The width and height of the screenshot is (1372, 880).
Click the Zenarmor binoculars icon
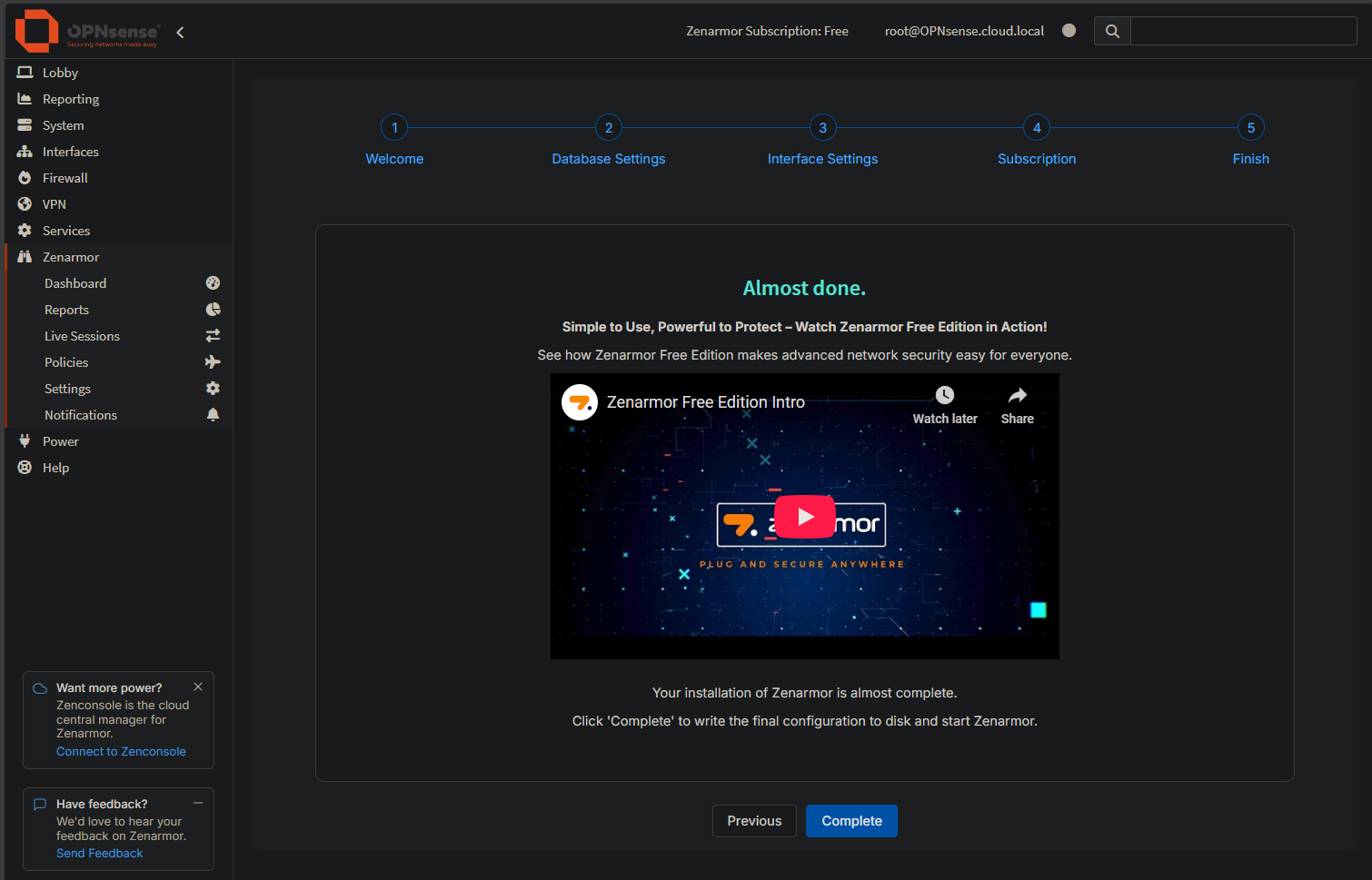point(25,256)
